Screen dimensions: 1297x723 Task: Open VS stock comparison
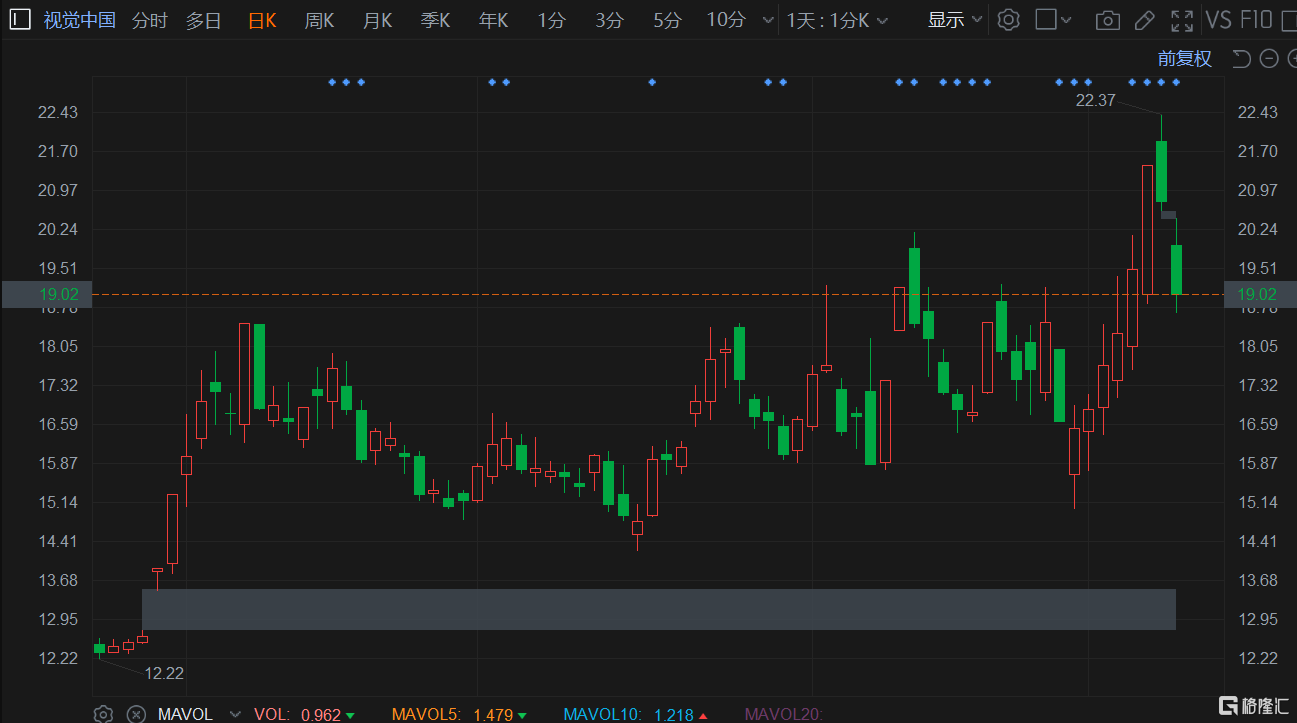click(1218, 20)
